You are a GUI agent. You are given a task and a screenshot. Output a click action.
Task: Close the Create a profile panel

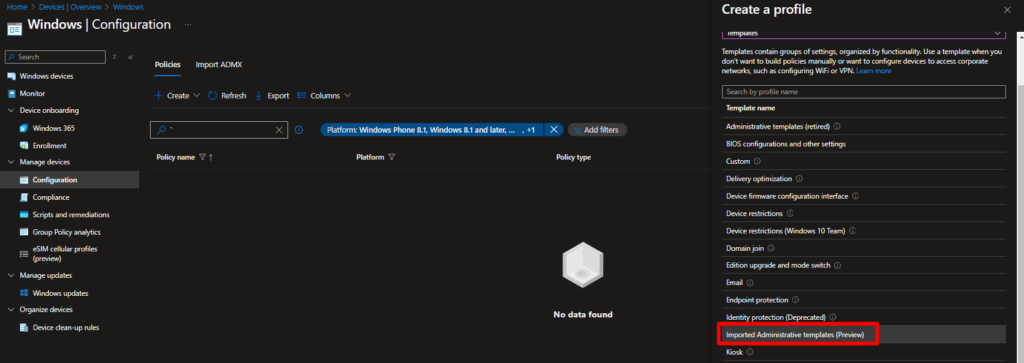pyautogui.click(x=1006, y=10)
